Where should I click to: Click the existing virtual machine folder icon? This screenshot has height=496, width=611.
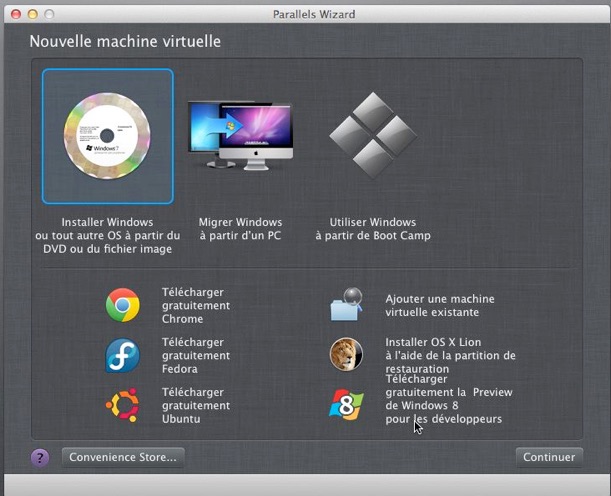click(x=346, y=305)
